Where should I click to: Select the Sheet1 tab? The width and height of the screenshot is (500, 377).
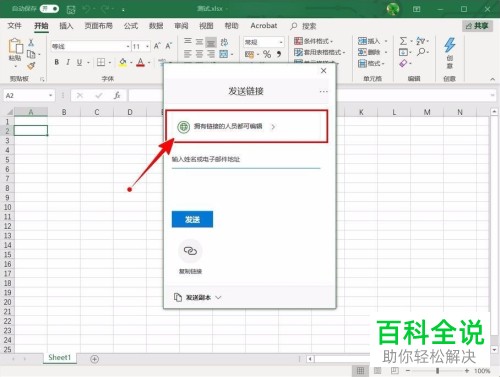coord(60,357)
